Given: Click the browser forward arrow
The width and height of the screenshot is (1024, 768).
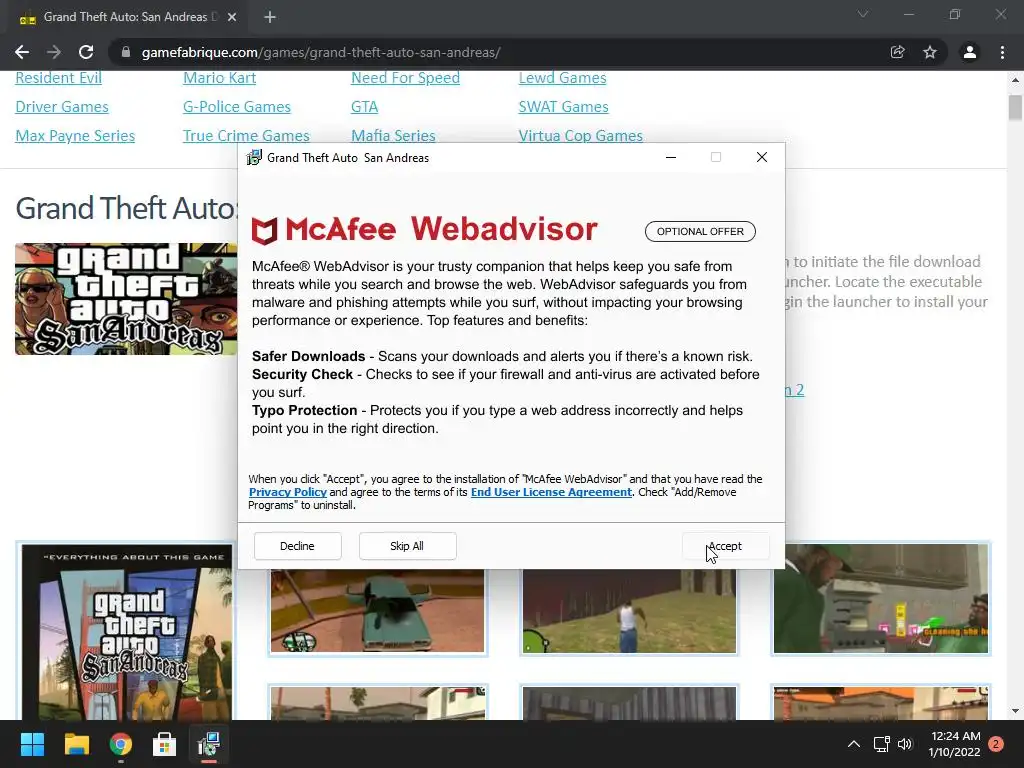Looking at the screenshot, I should 54,52.
